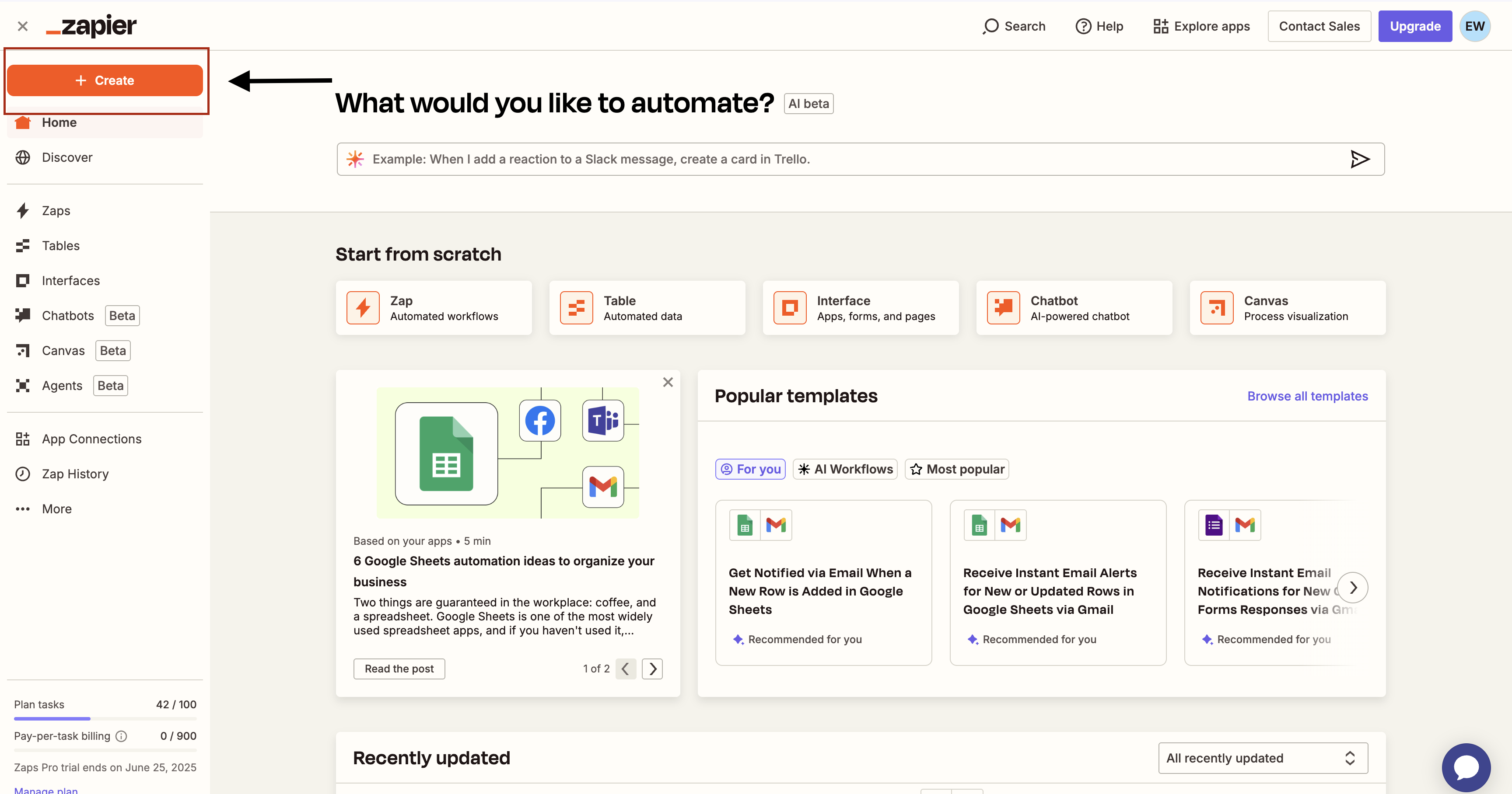Filter templates by Most popular
1512x794 pixels.
tap(957, 469)
